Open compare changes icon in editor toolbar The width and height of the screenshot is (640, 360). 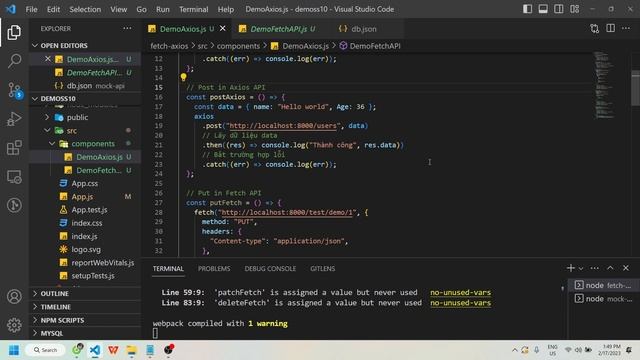click(595, 29)
